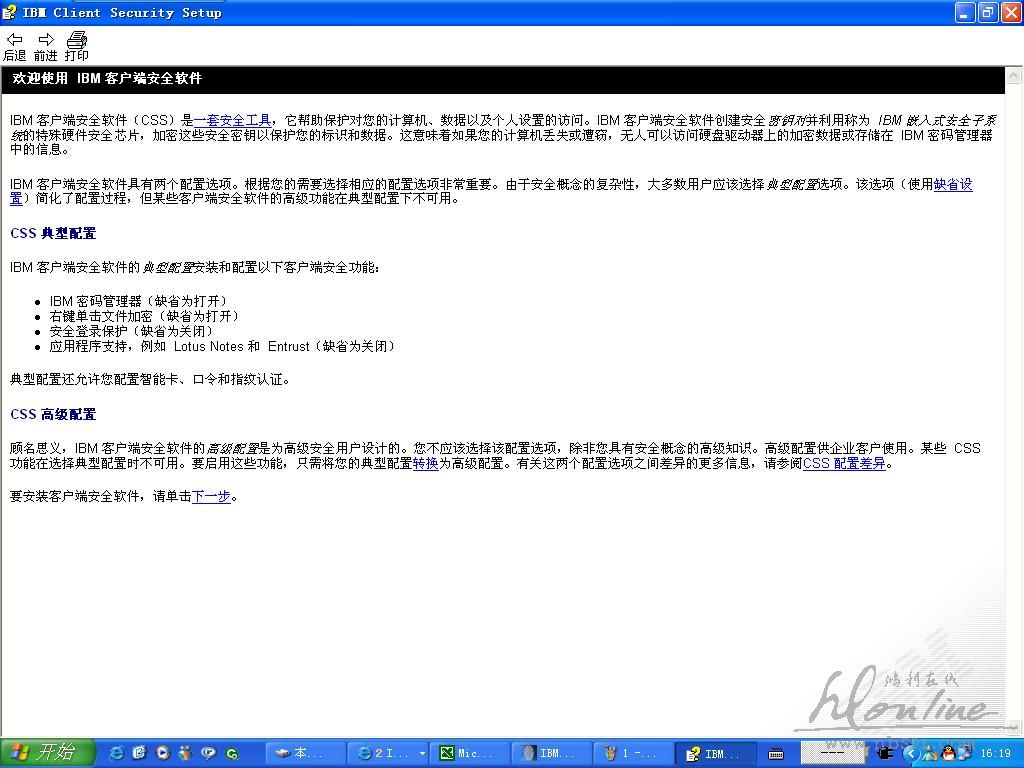Screen dimensions: 1024x768
Task: Click the 转换 link
Action: tap(425, 463)
